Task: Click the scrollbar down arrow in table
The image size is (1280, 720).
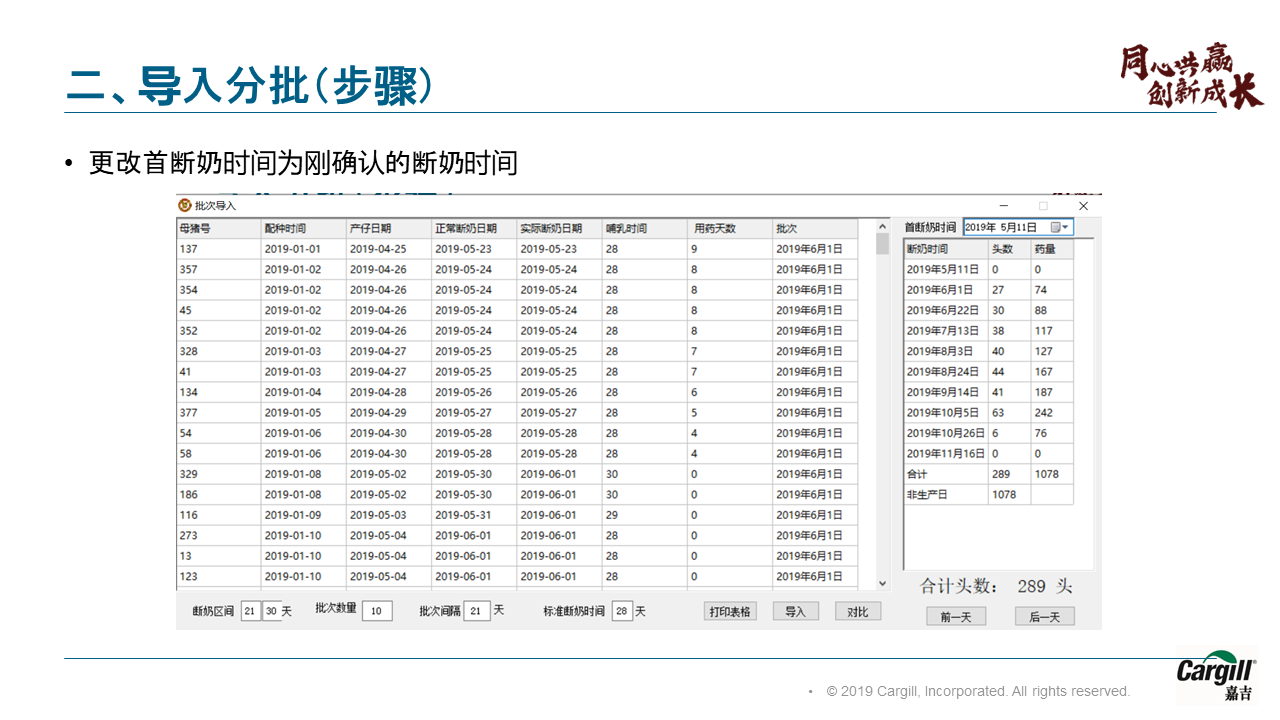Action: [882, 583]
